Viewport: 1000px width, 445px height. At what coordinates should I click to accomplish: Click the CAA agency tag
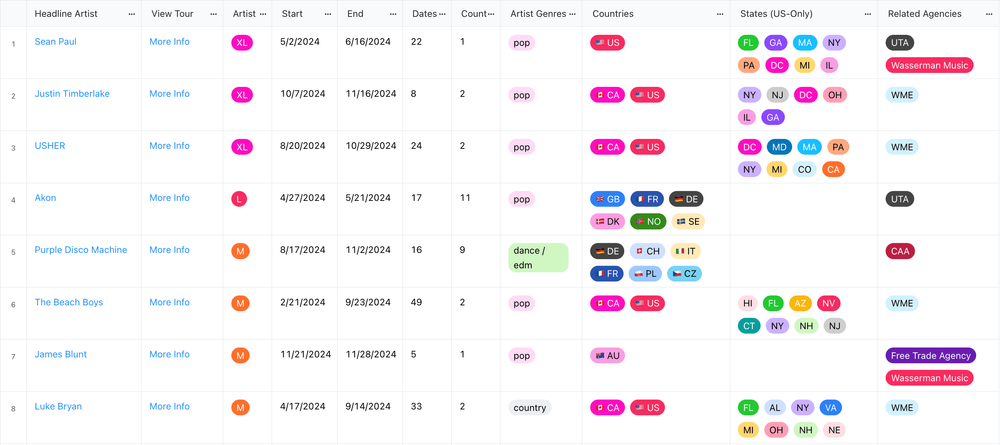pos(900,251)
